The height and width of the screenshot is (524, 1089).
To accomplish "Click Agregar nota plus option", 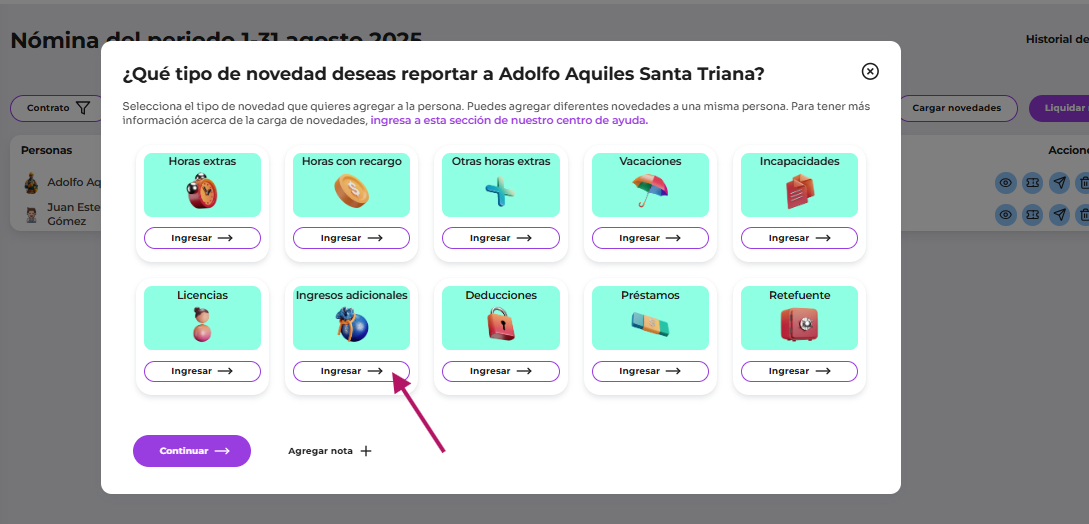I will [x=330, y=451].
